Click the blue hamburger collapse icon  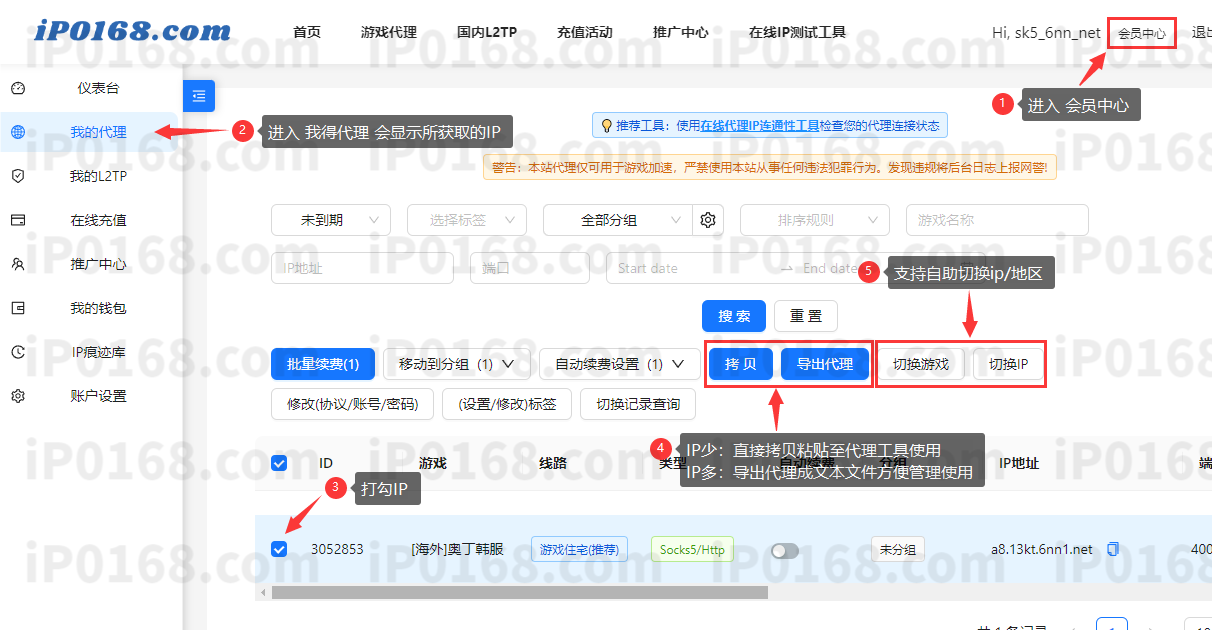click(198, 96)
